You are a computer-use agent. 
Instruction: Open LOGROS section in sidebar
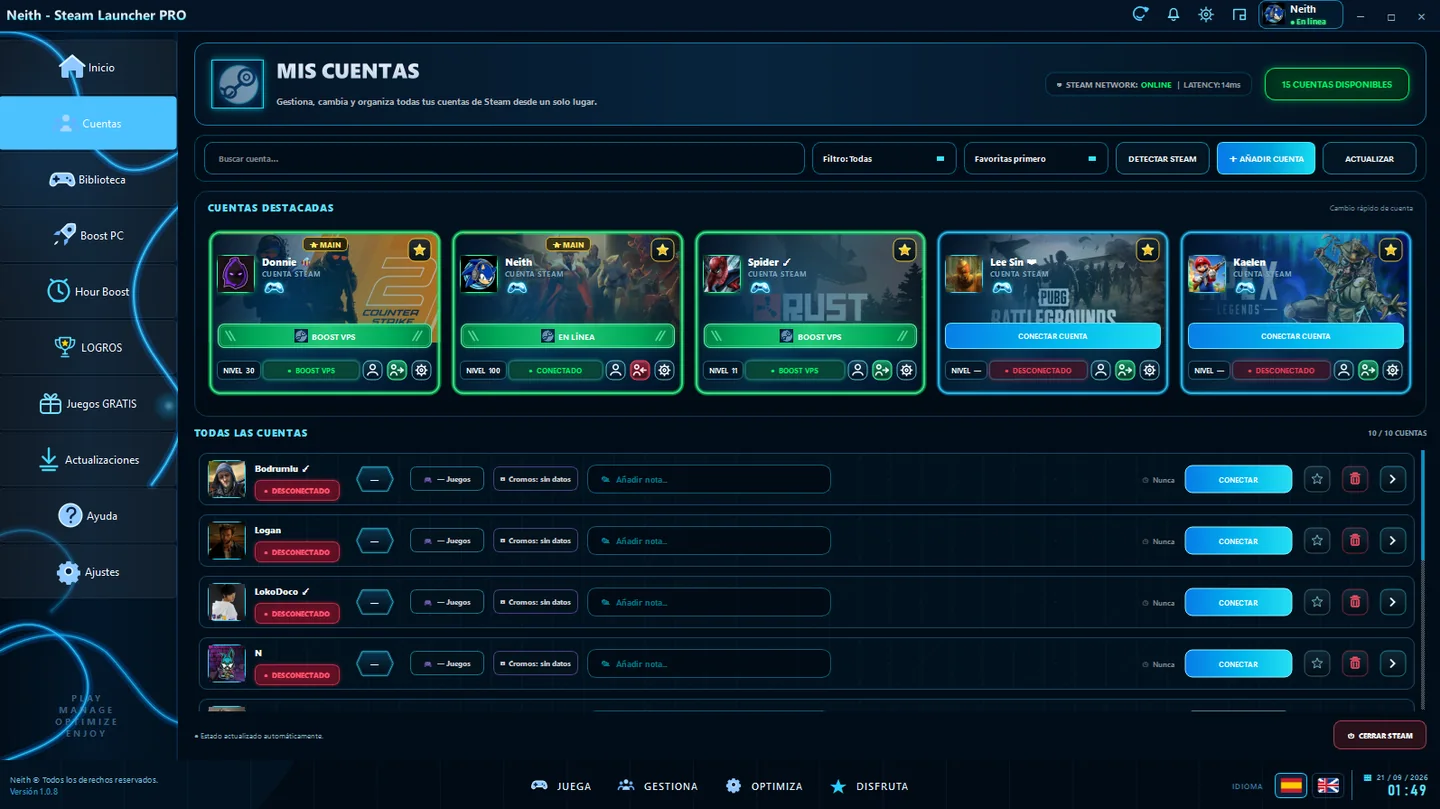click(x=88, y=347)
